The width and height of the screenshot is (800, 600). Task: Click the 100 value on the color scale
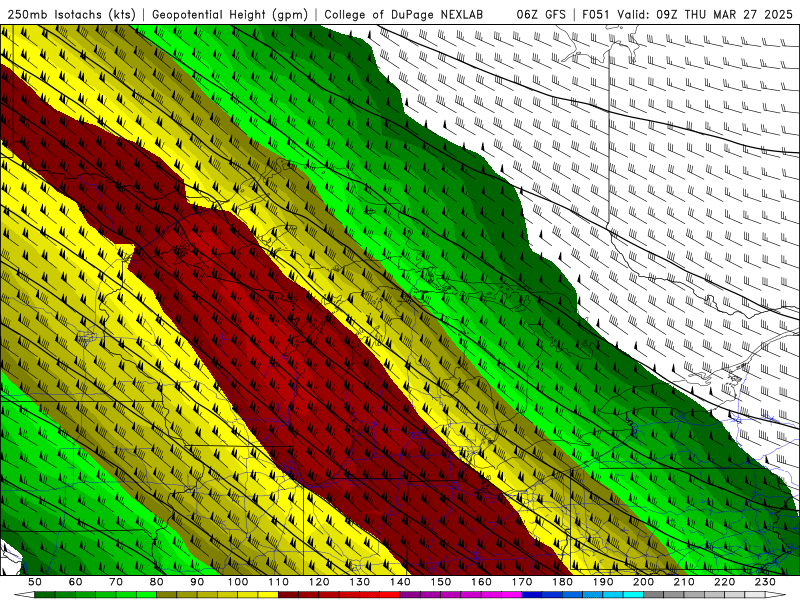tap(238, 582)
